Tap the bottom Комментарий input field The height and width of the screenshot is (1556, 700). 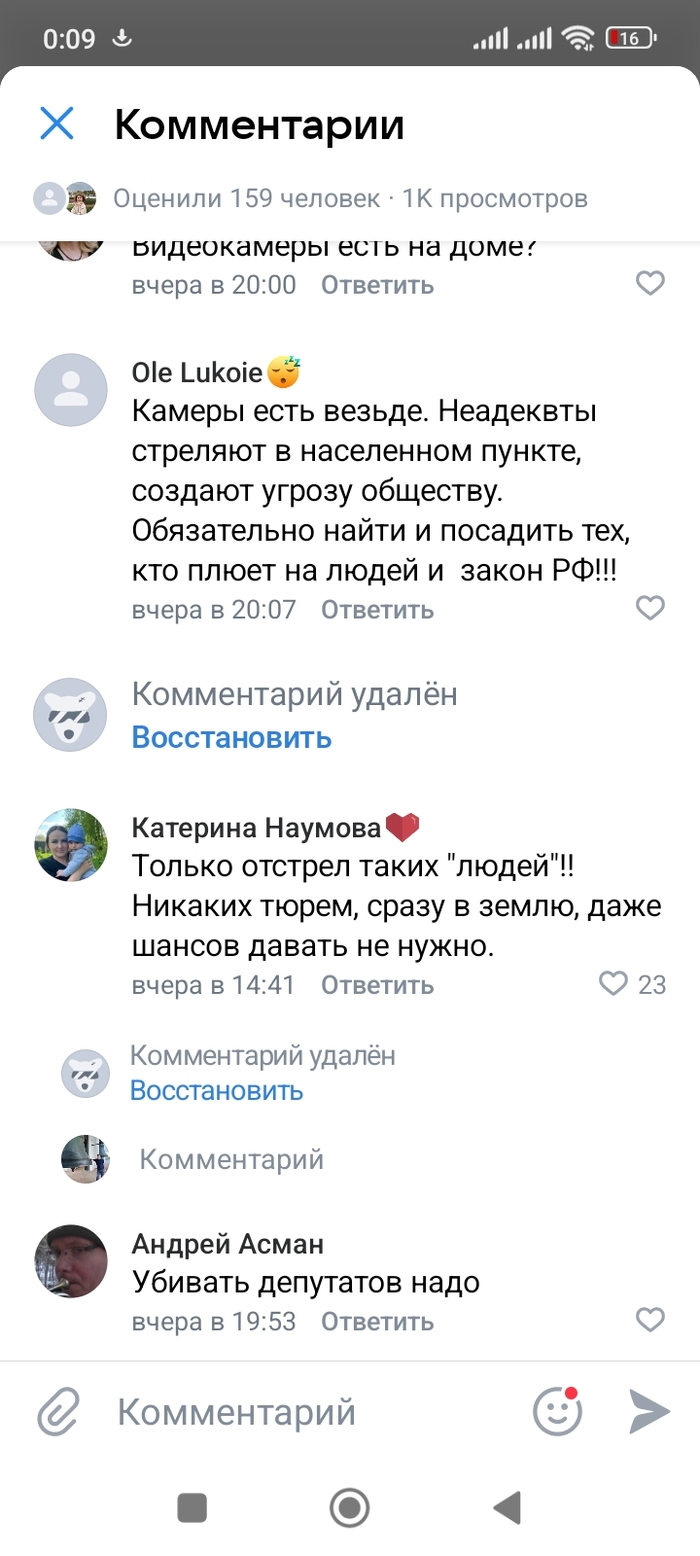pyautogui.click(x=300, y=1412)
